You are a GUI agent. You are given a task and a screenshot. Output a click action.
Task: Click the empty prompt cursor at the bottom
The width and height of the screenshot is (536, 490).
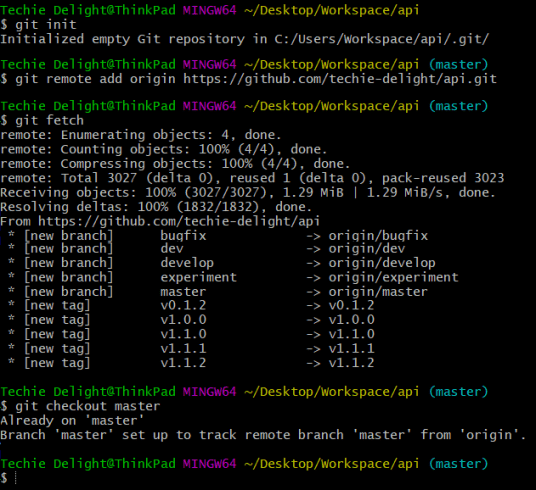click(x=16, y=478)
